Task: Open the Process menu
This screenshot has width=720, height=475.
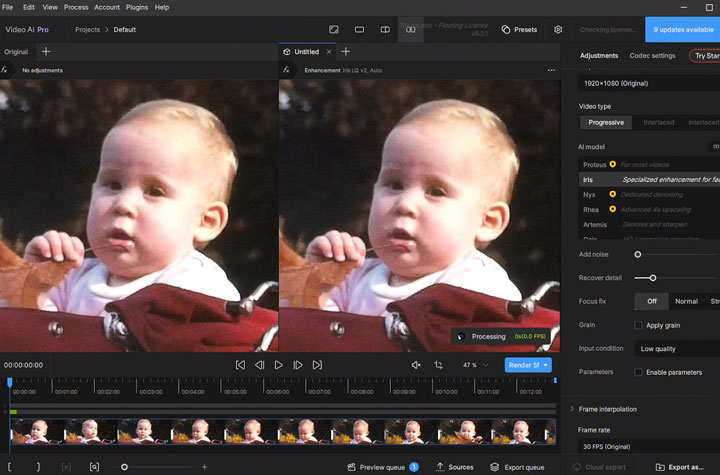Action: point(76,7)
